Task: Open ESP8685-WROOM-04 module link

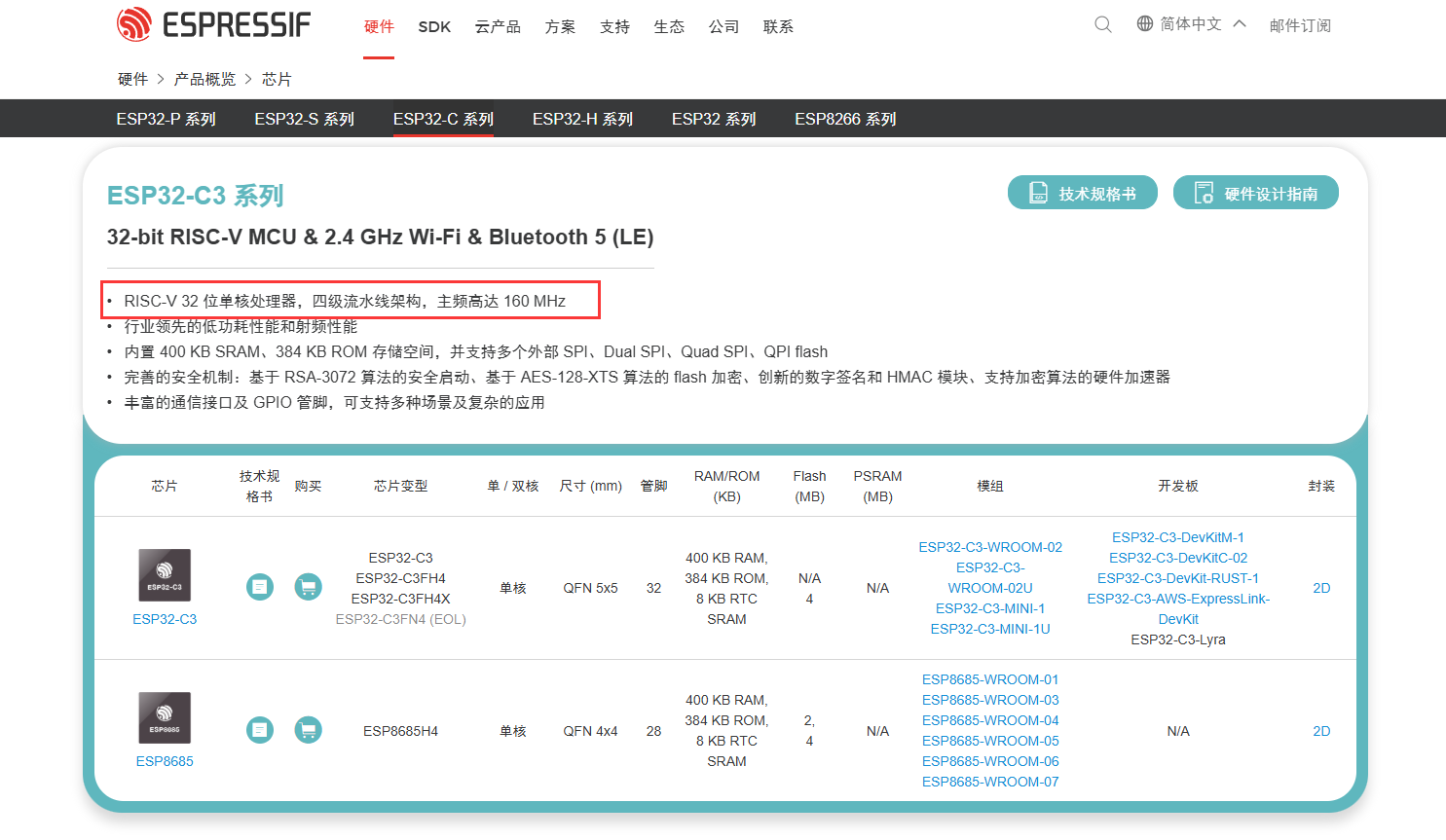Action: click(x=990, y=720)
